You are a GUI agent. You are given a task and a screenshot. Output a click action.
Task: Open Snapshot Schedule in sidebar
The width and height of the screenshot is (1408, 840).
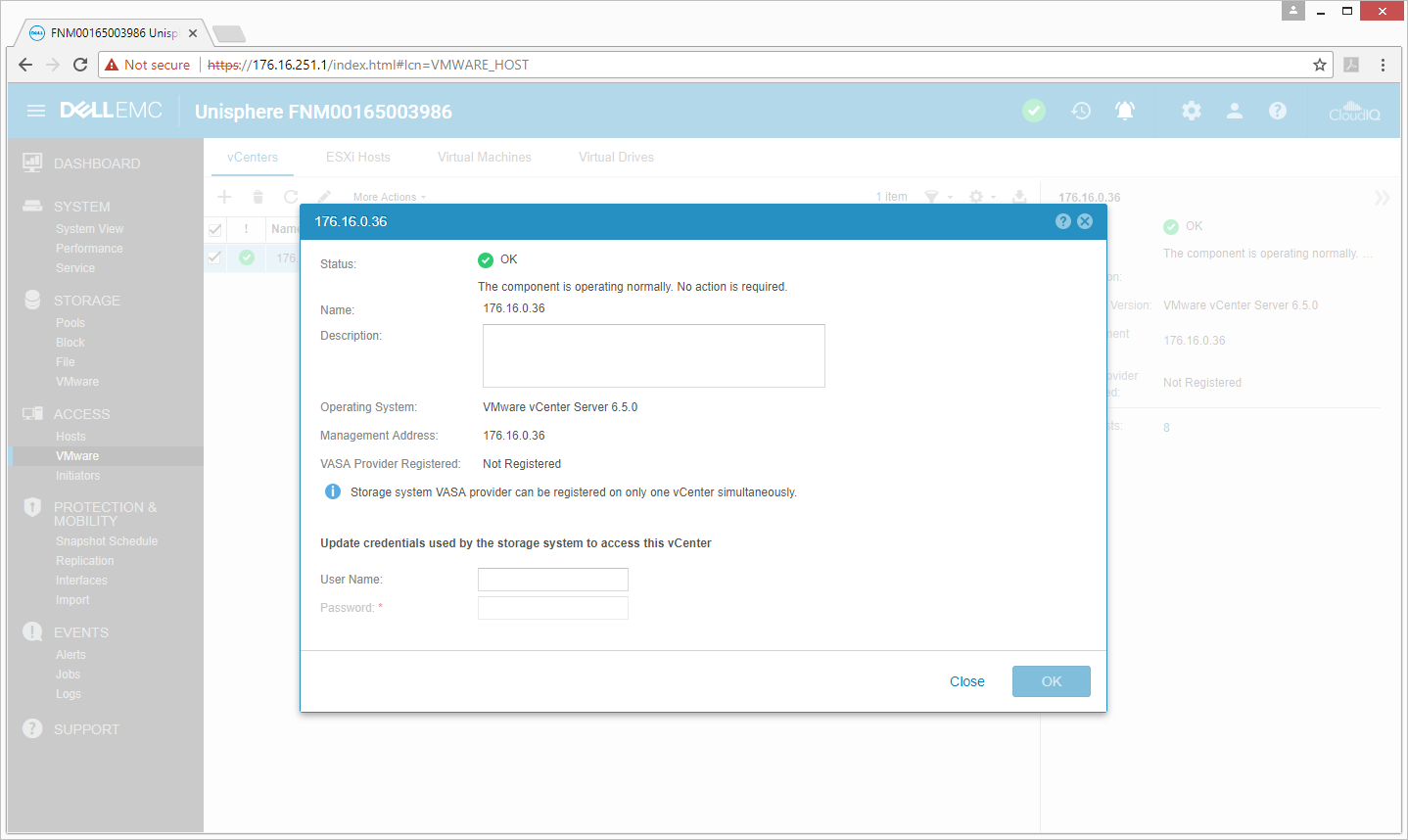[107, 541]
